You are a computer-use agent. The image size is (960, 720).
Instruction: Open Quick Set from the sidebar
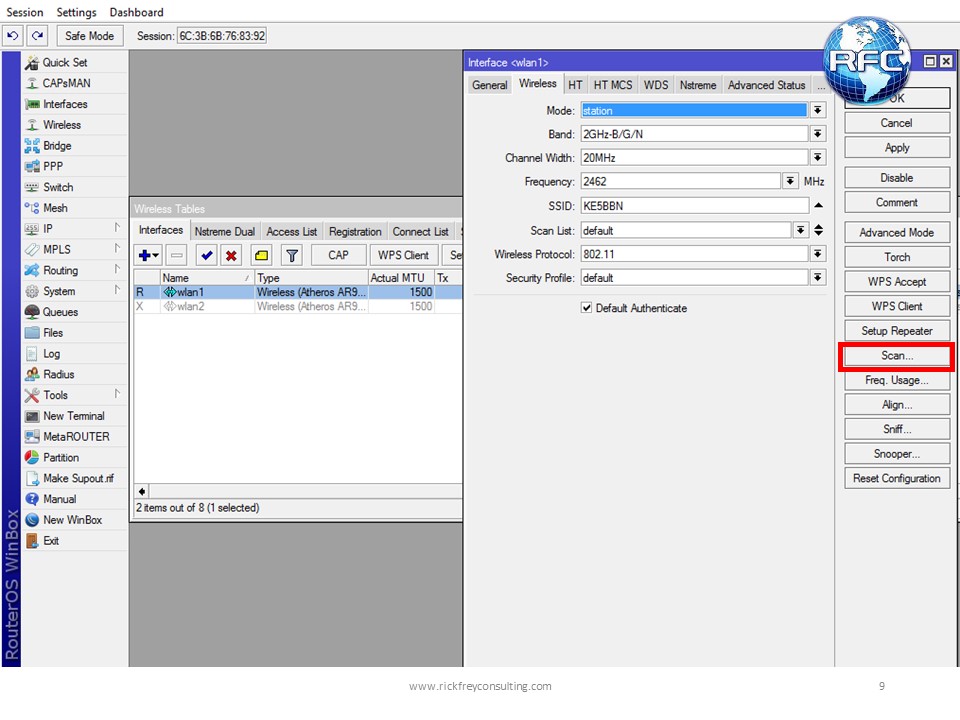point(64,62)
